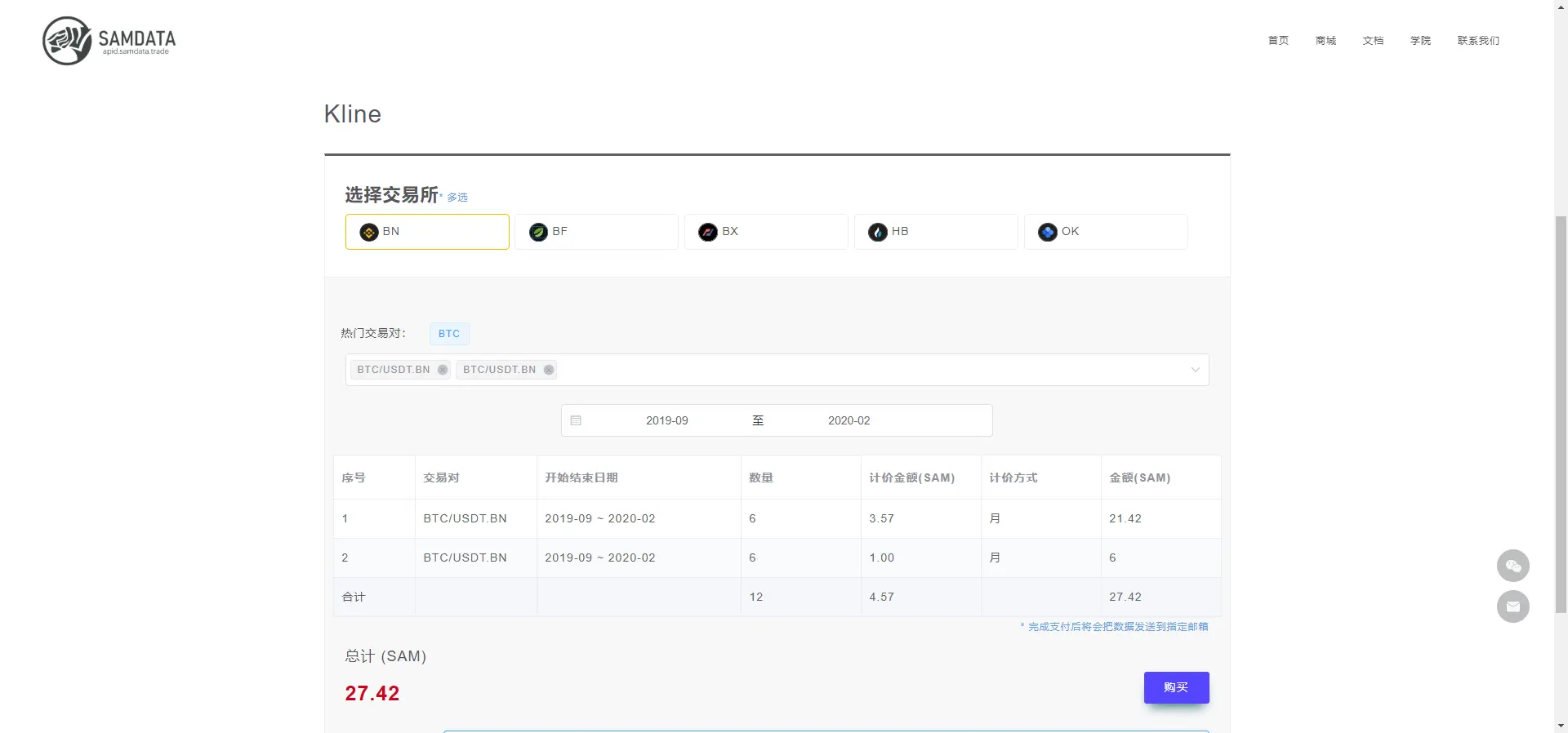
Task: Open the 商城 menu item
Action: pos(1325,41)
